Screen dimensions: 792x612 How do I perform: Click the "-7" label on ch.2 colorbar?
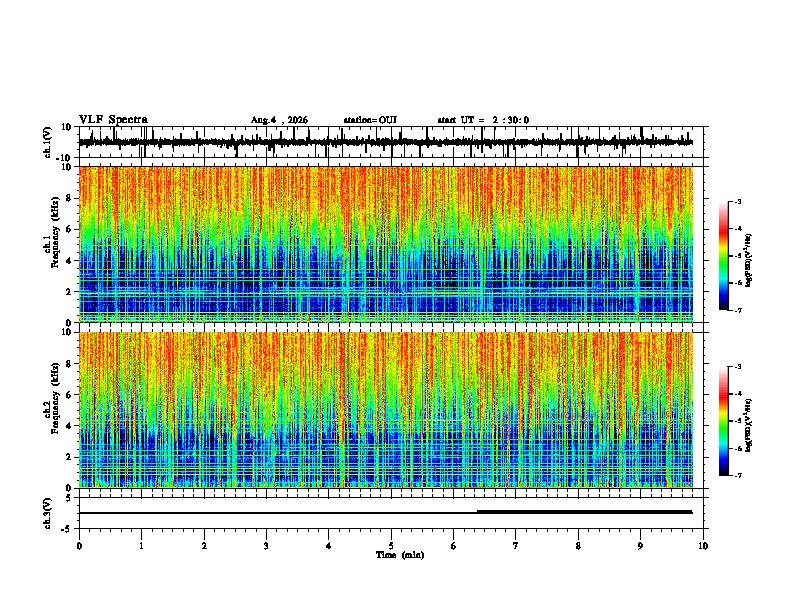coord(738,475)
